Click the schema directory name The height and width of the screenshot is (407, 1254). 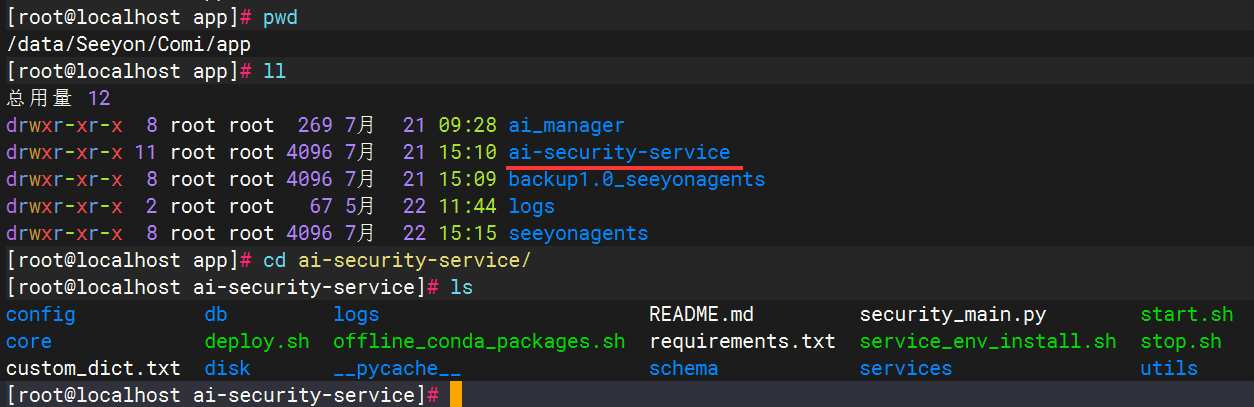tap(683, 369)
